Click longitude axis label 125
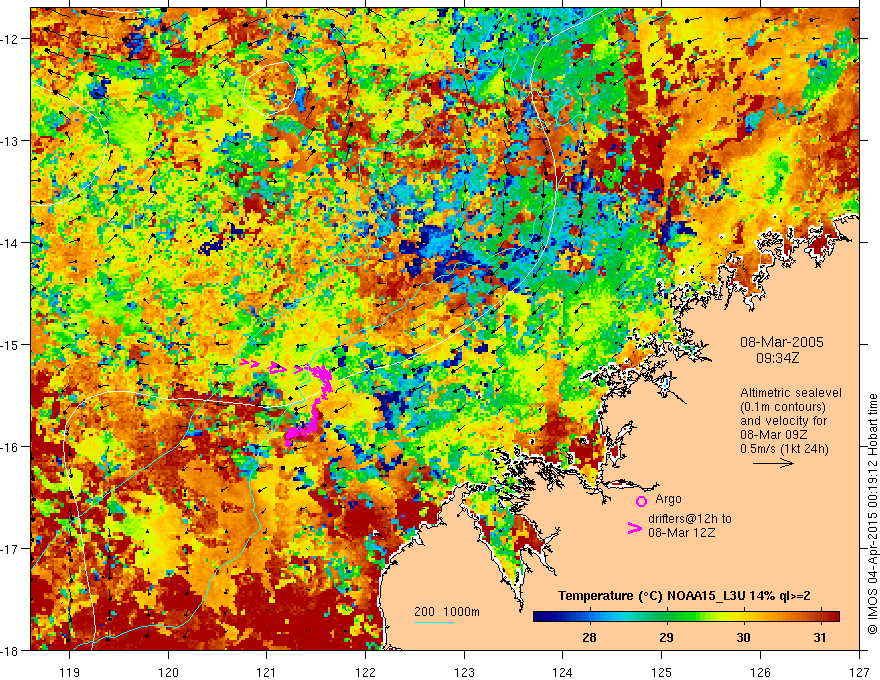Screen dimensions: 880x680 point(662,672)
